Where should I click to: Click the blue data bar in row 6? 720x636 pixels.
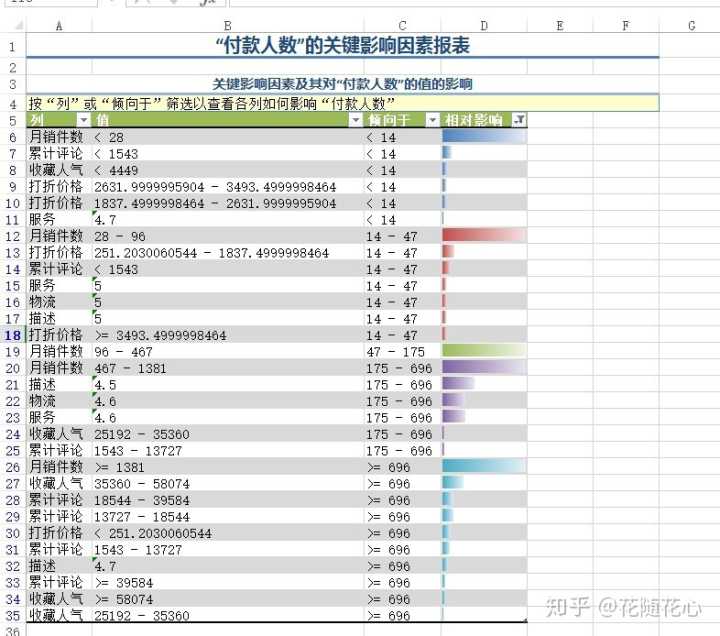click(x=484, y=137)
